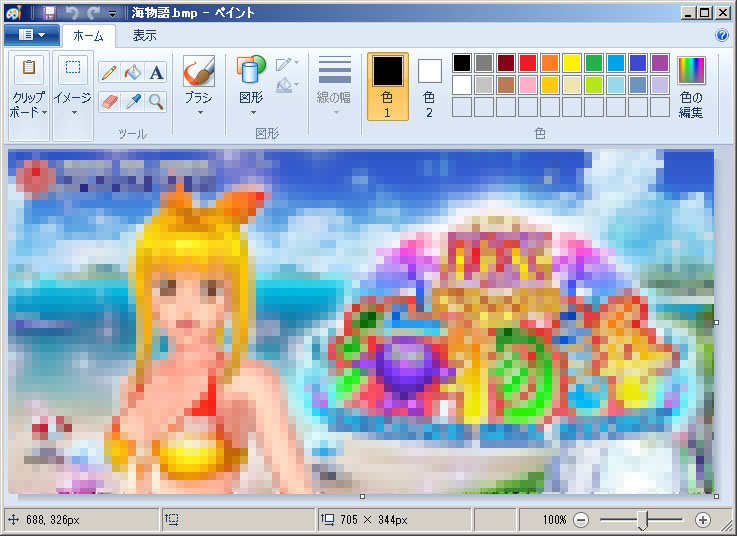Pick the turquoise blue color swatch
Viewport: 737px width, 536px height.
(616, 63)
